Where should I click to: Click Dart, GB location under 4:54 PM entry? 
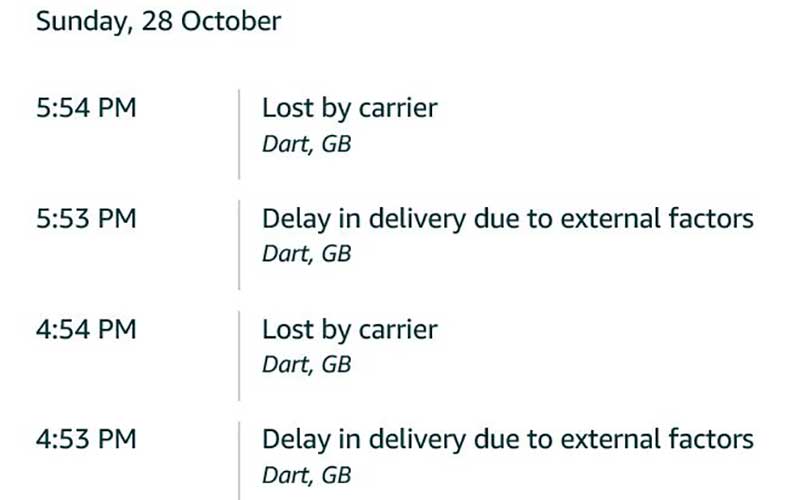306,365
